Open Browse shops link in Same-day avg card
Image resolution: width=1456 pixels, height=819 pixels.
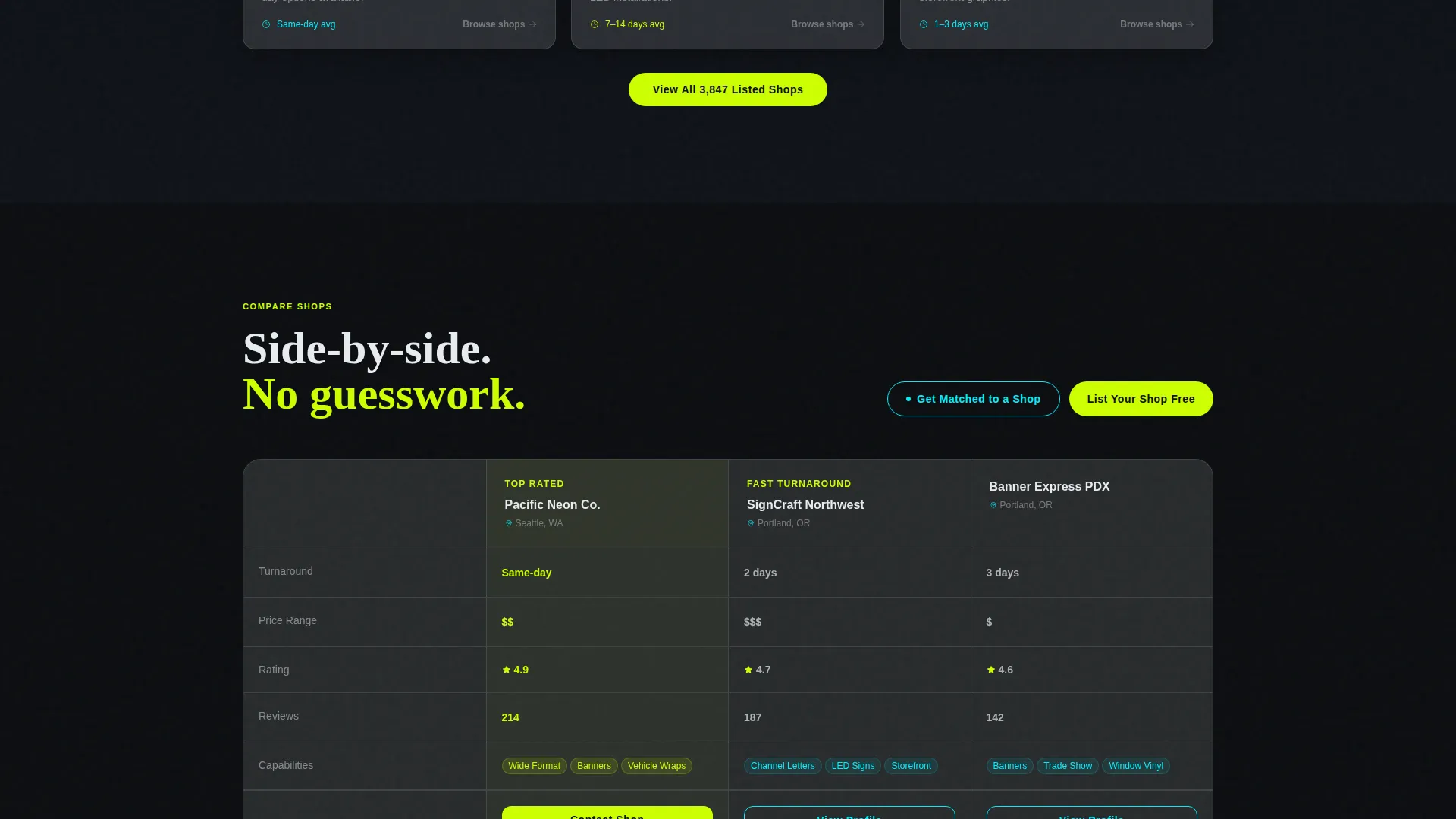[500, 24]
